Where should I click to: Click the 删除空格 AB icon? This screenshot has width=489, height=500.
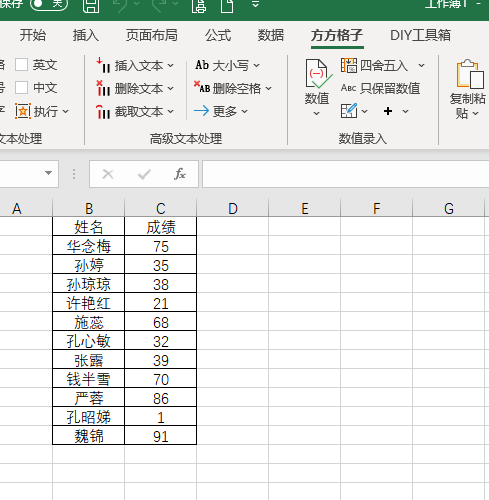pyautogui.click(x=202, y=87)
